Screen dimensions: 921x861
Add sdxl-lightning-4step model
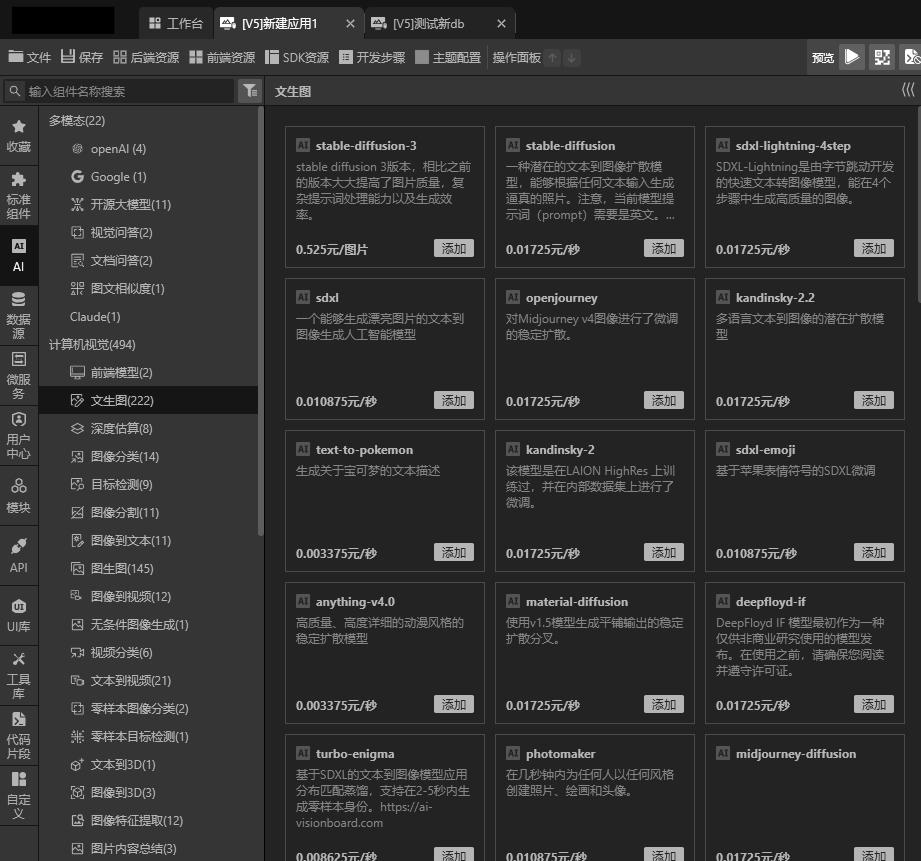pos(873,248)
